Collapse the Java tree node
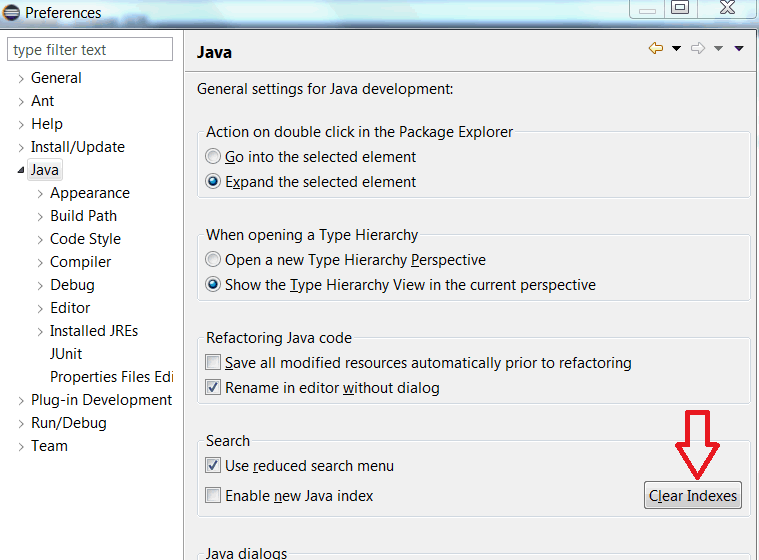Screen dimensions: 759x560 21,170
